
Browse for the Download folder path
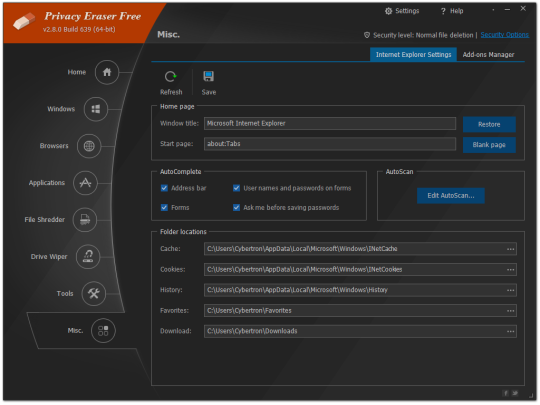510,331
